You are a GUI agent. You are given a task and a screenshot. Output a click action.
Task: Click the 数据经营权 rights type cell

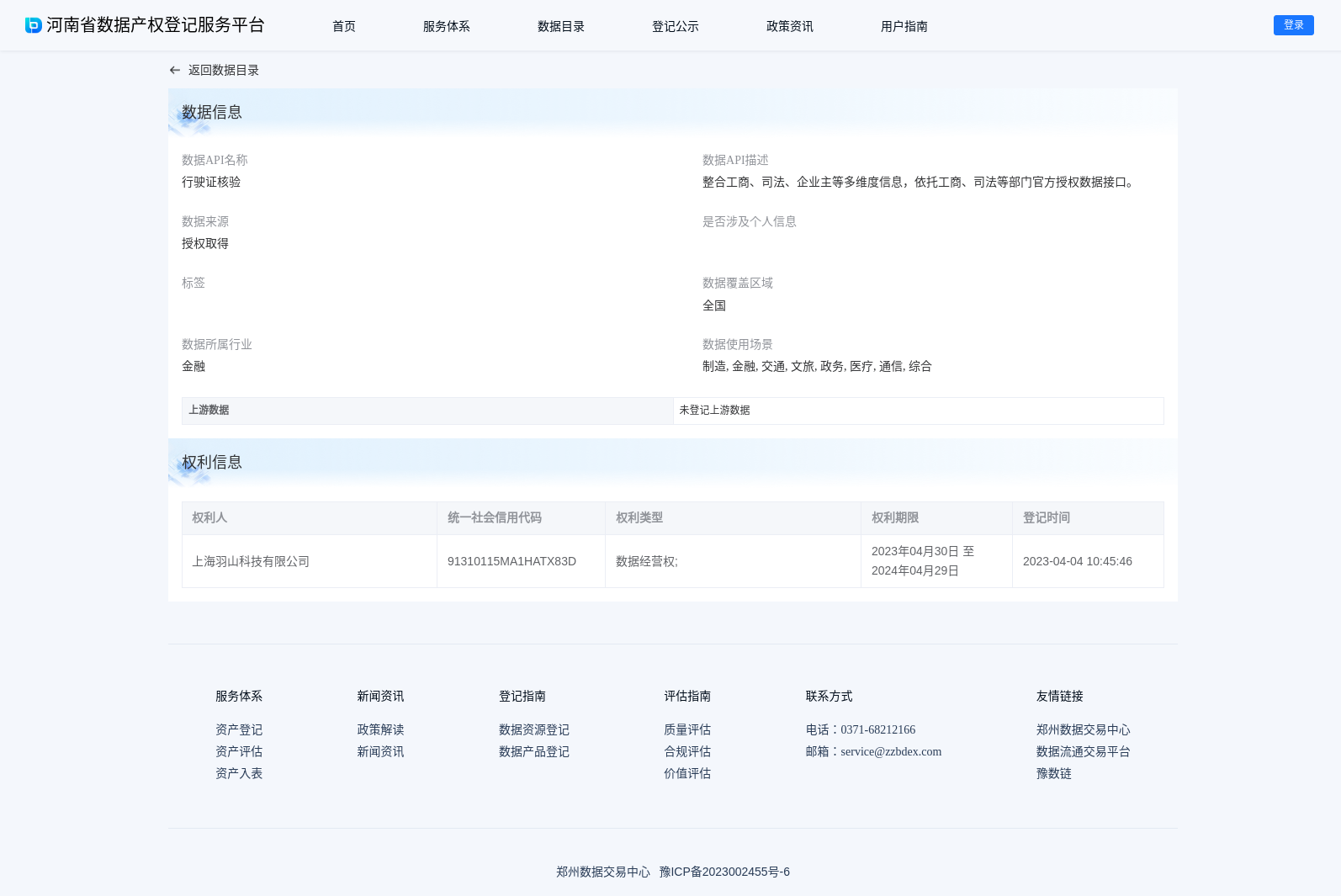(x=733, y=561)
